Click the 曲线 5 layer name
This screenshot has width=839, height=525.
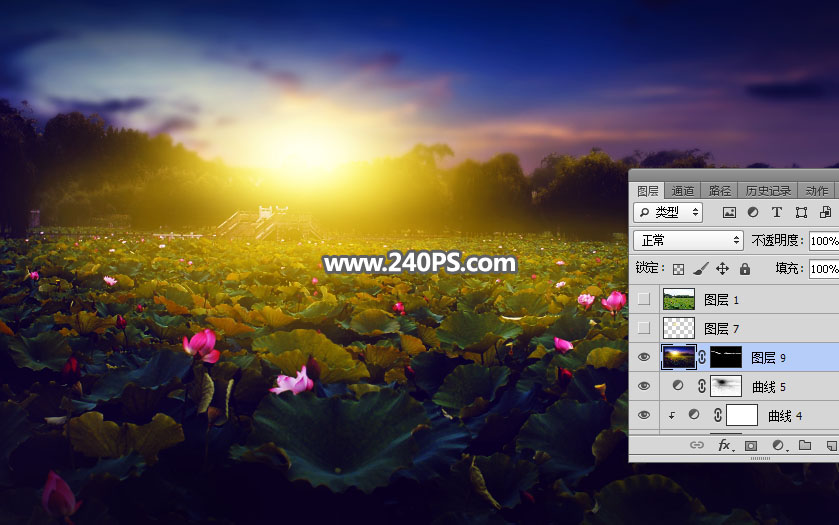coord(768,387)
